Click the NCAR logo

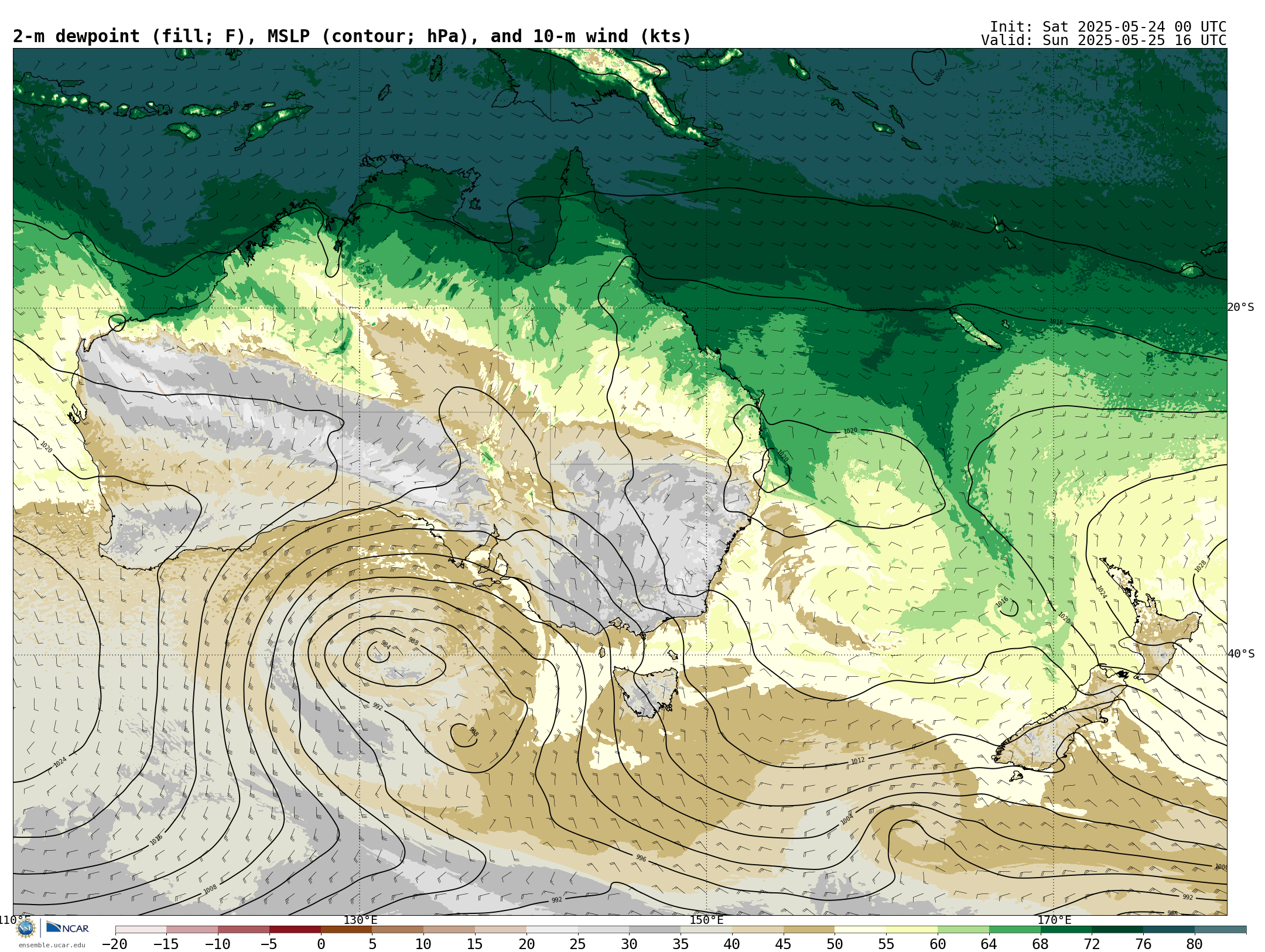(67, 927)
